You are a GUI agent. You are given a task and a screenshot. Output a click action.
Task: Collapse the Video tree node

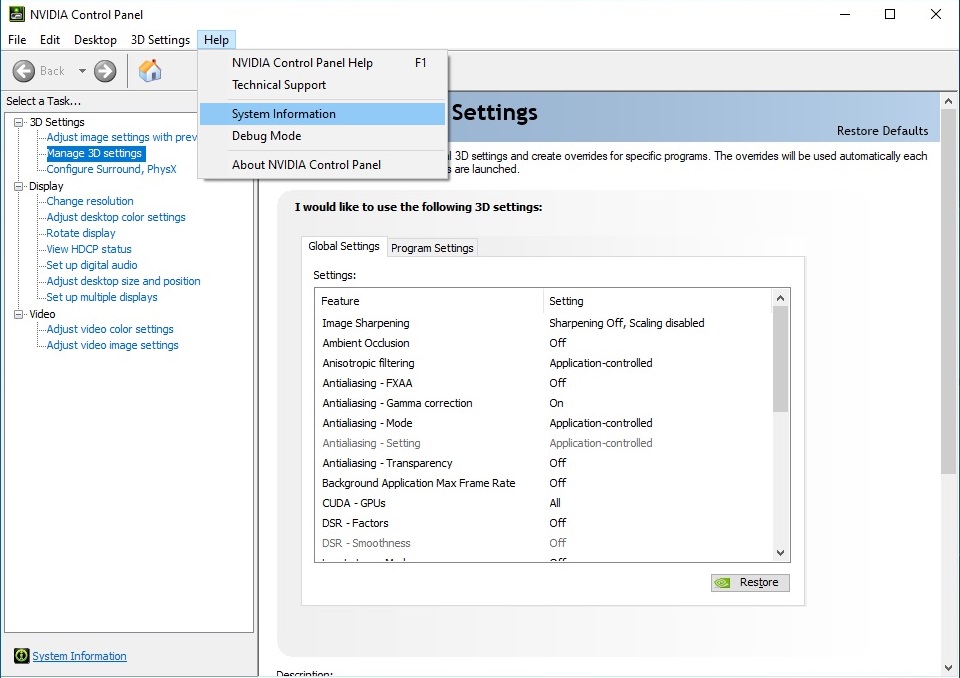[19, 314]
